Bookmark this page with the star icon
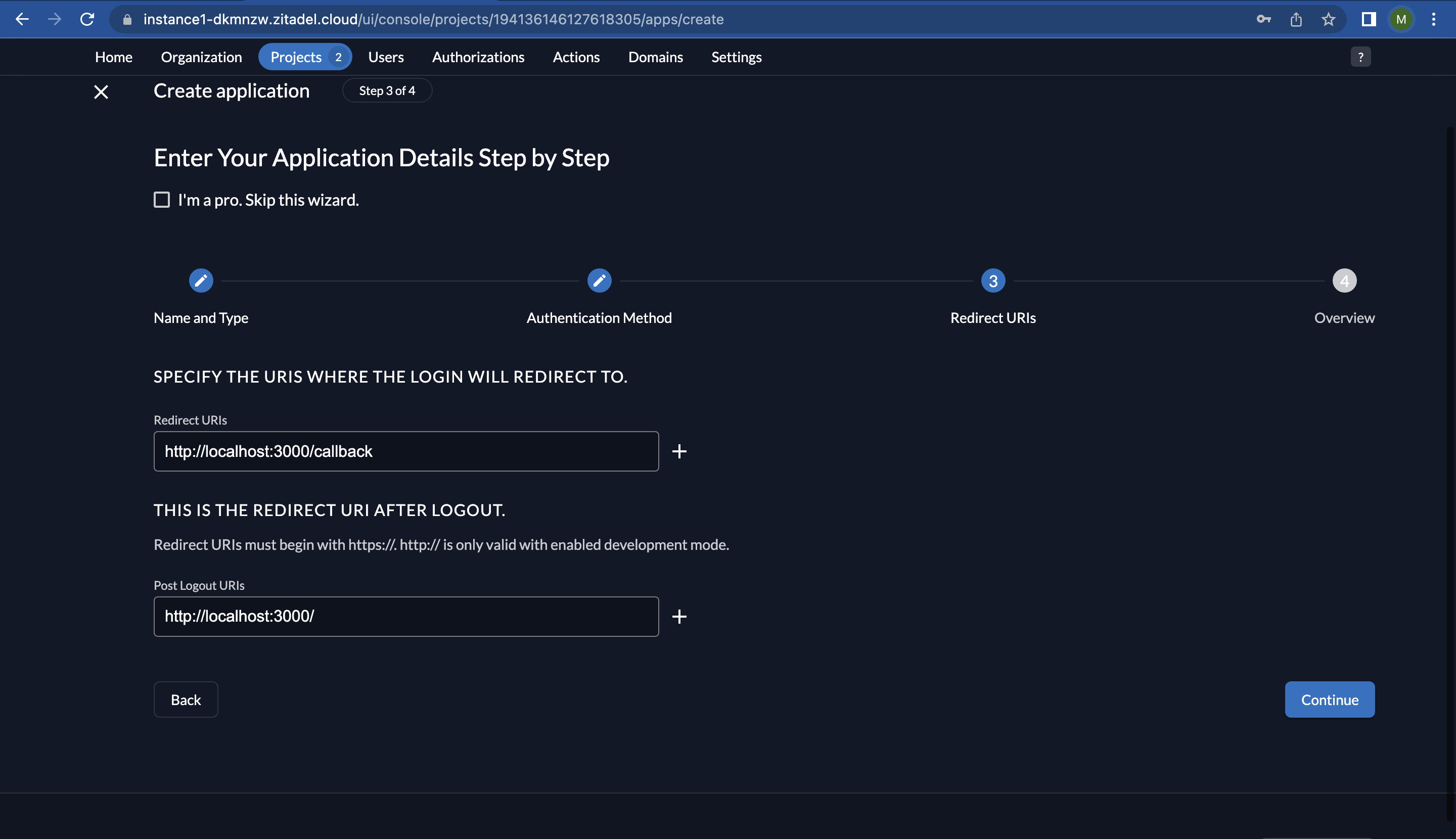This screenshot has width=1456, height=839. pyautogui.click(x=1329, y=20)
